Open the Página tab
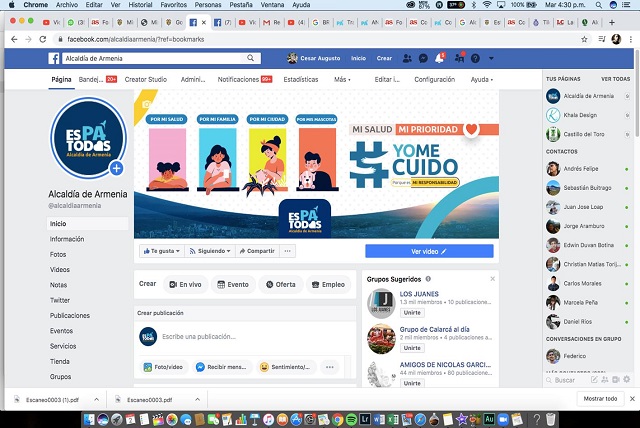640x428 pixels. [x=61, y=80]
